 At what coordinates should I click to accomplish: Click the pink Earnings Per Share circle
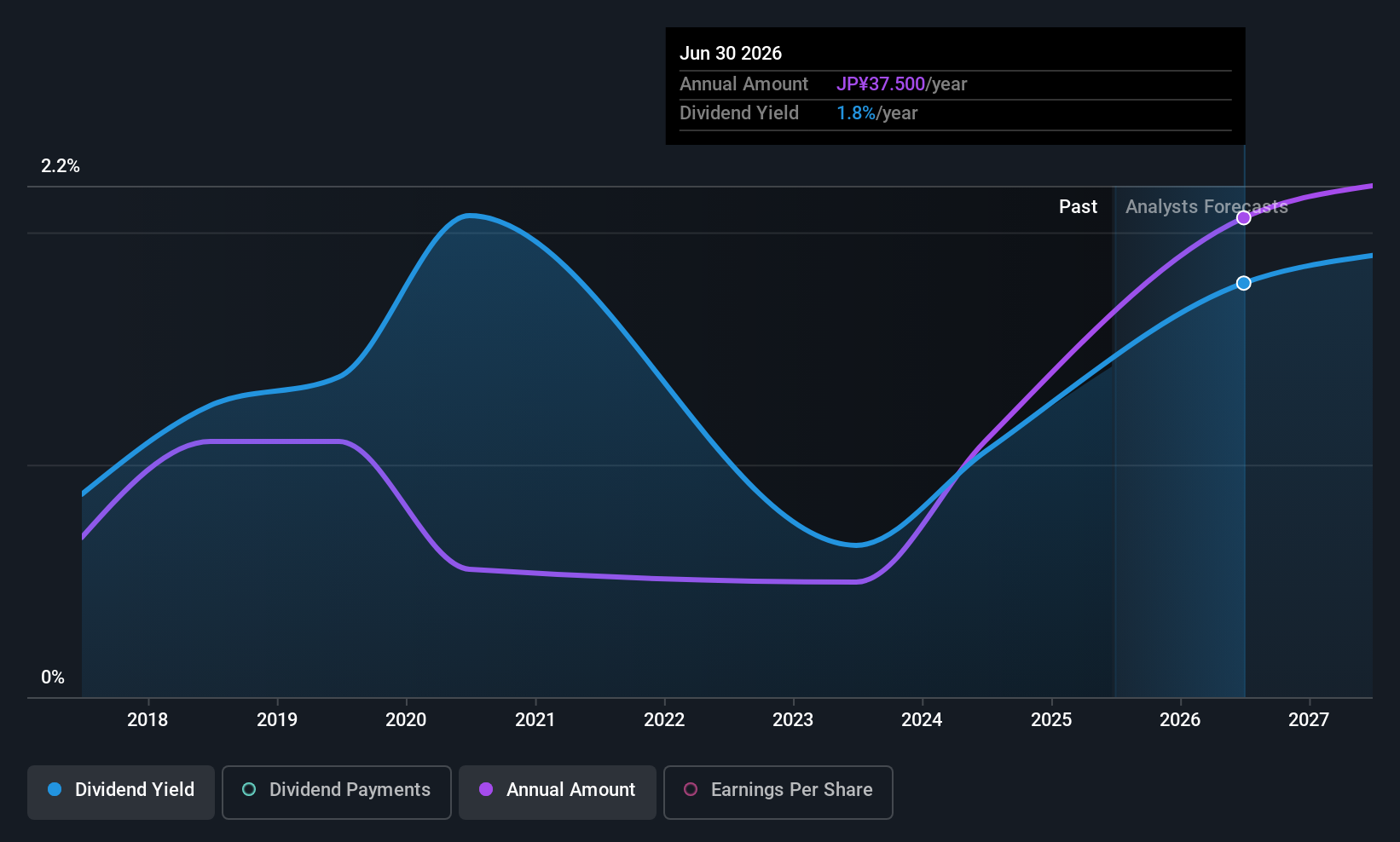pyautogui.click(x=691, y=789)
